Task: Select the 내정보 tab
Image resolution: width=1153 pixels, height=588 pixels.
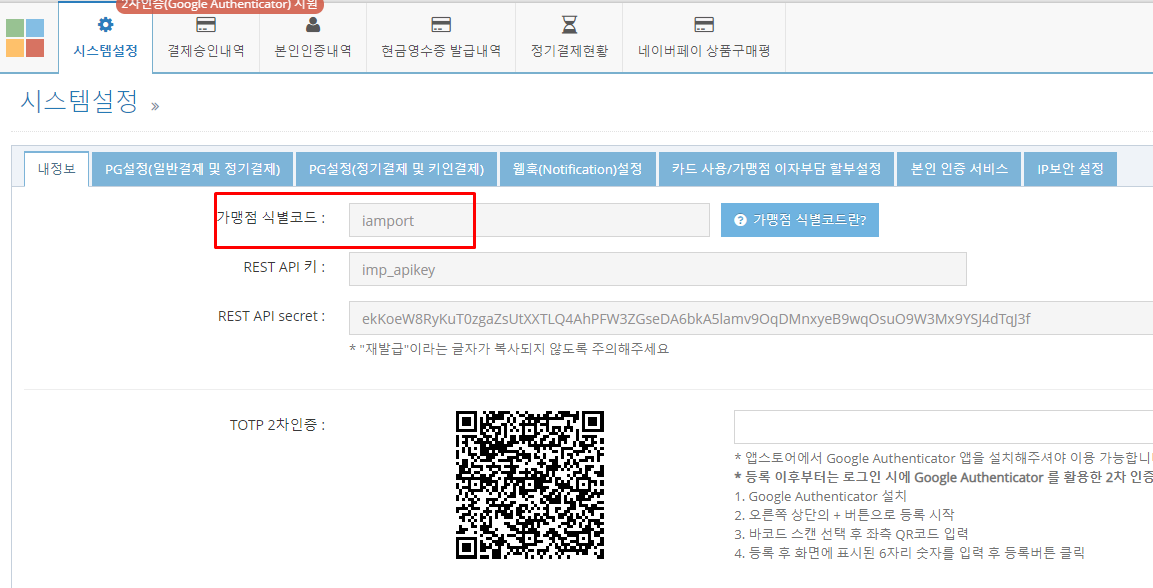Action: point(57,169)
